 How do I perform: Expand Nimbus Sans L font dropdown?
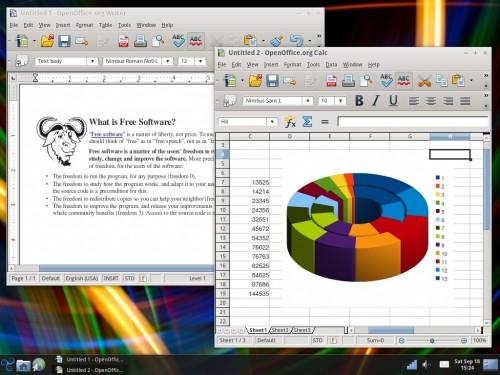[308, 101]
